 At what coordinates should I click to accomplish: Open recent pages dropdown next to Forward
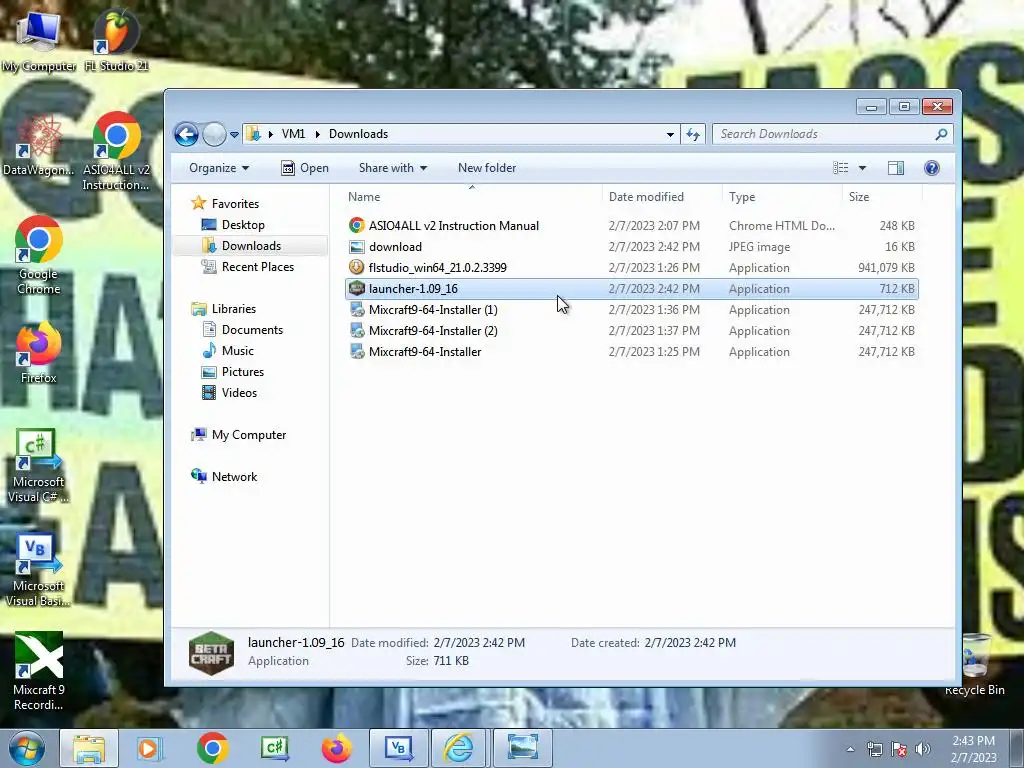(x=234, y=135)
